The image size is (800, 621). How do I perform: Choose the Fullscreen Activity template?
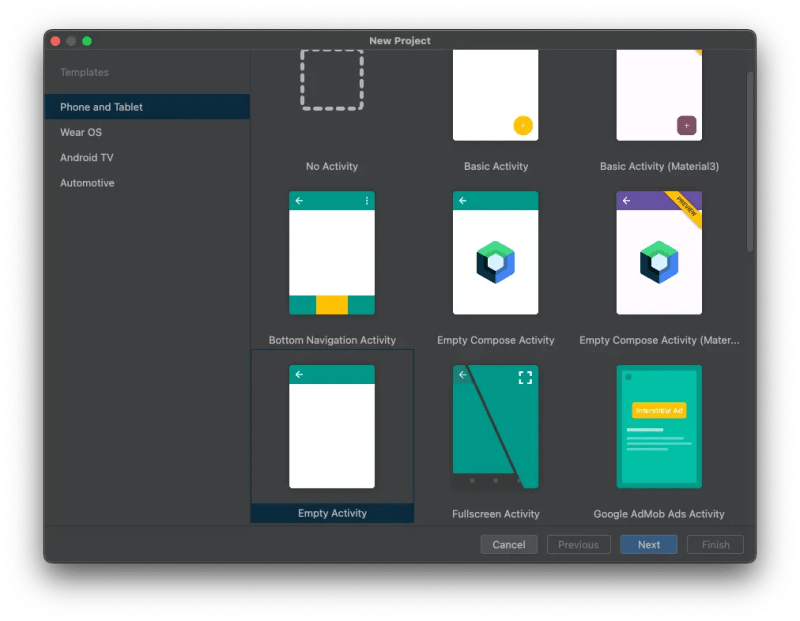pyautogui.click(x=495, y=427)
